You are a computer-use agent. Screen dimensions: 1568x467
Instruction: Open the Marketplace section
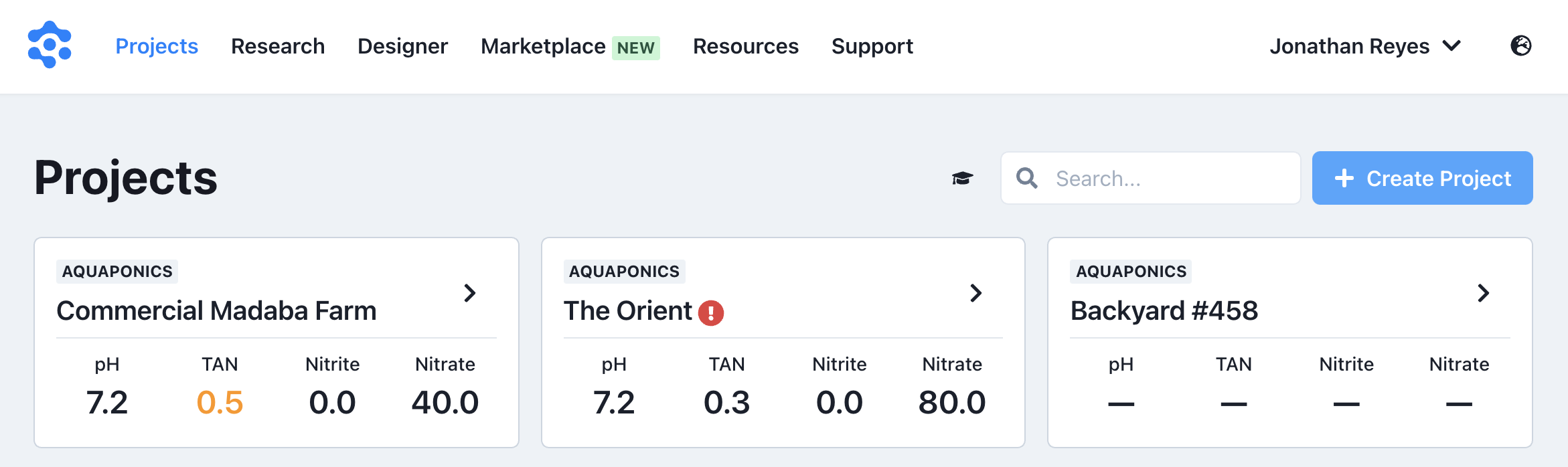pos(543,46)
